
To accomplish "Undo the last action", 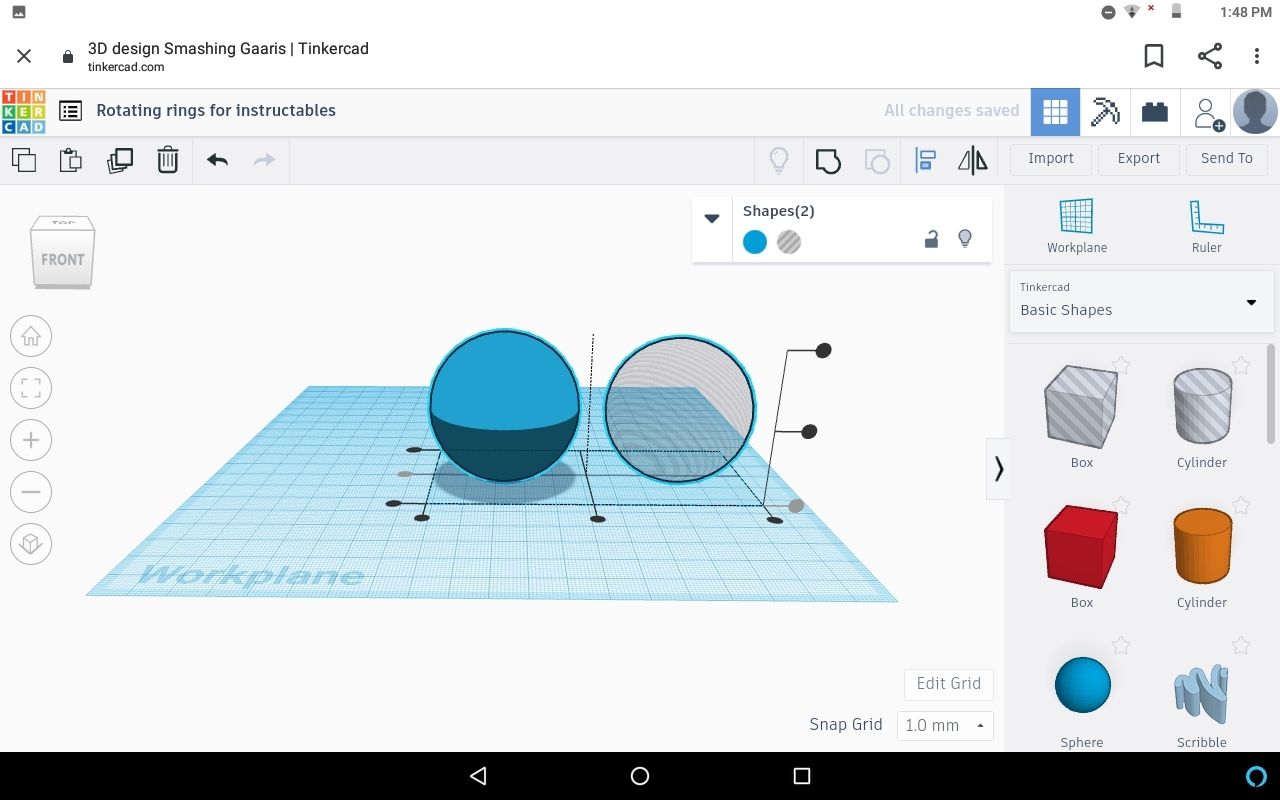I will coord(217,160).
